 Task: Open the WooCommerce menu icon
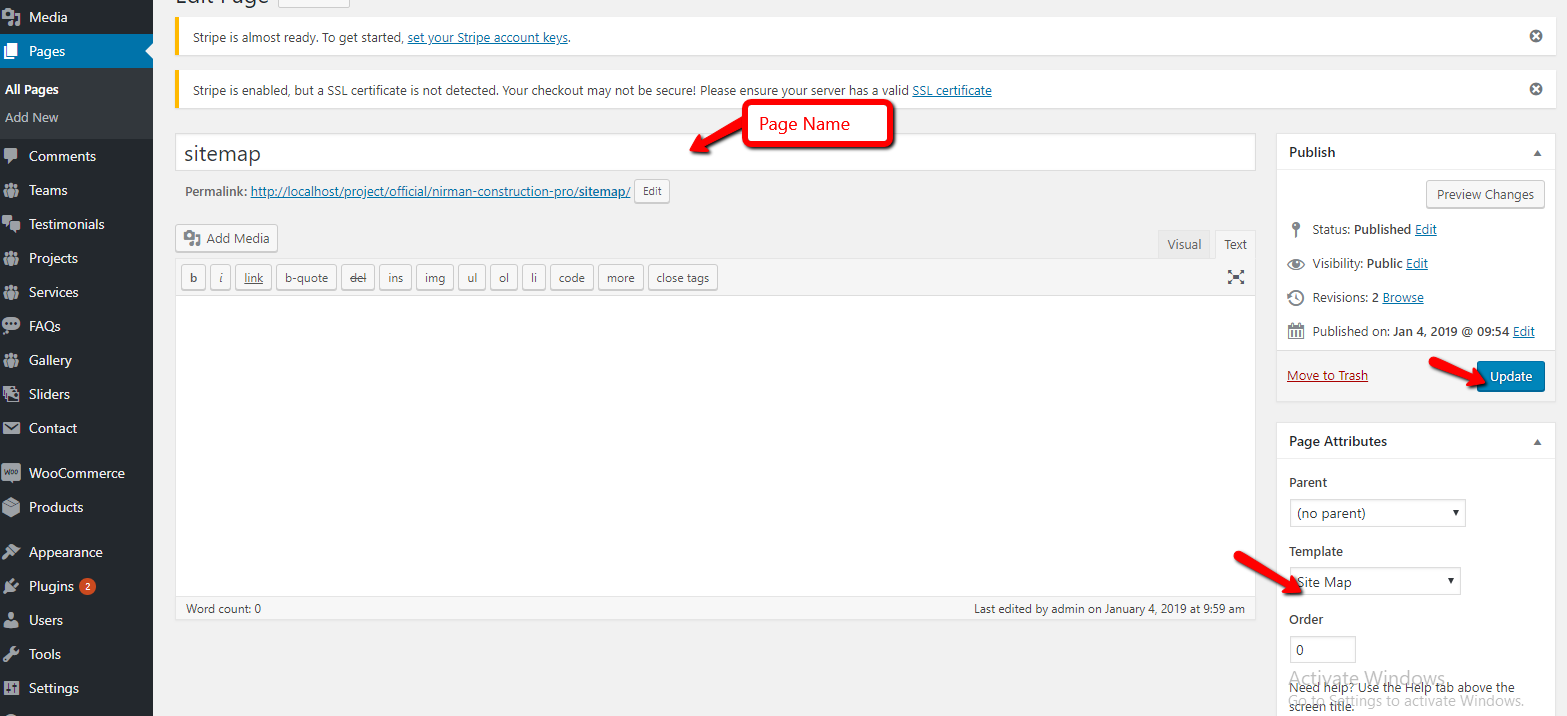12,473
